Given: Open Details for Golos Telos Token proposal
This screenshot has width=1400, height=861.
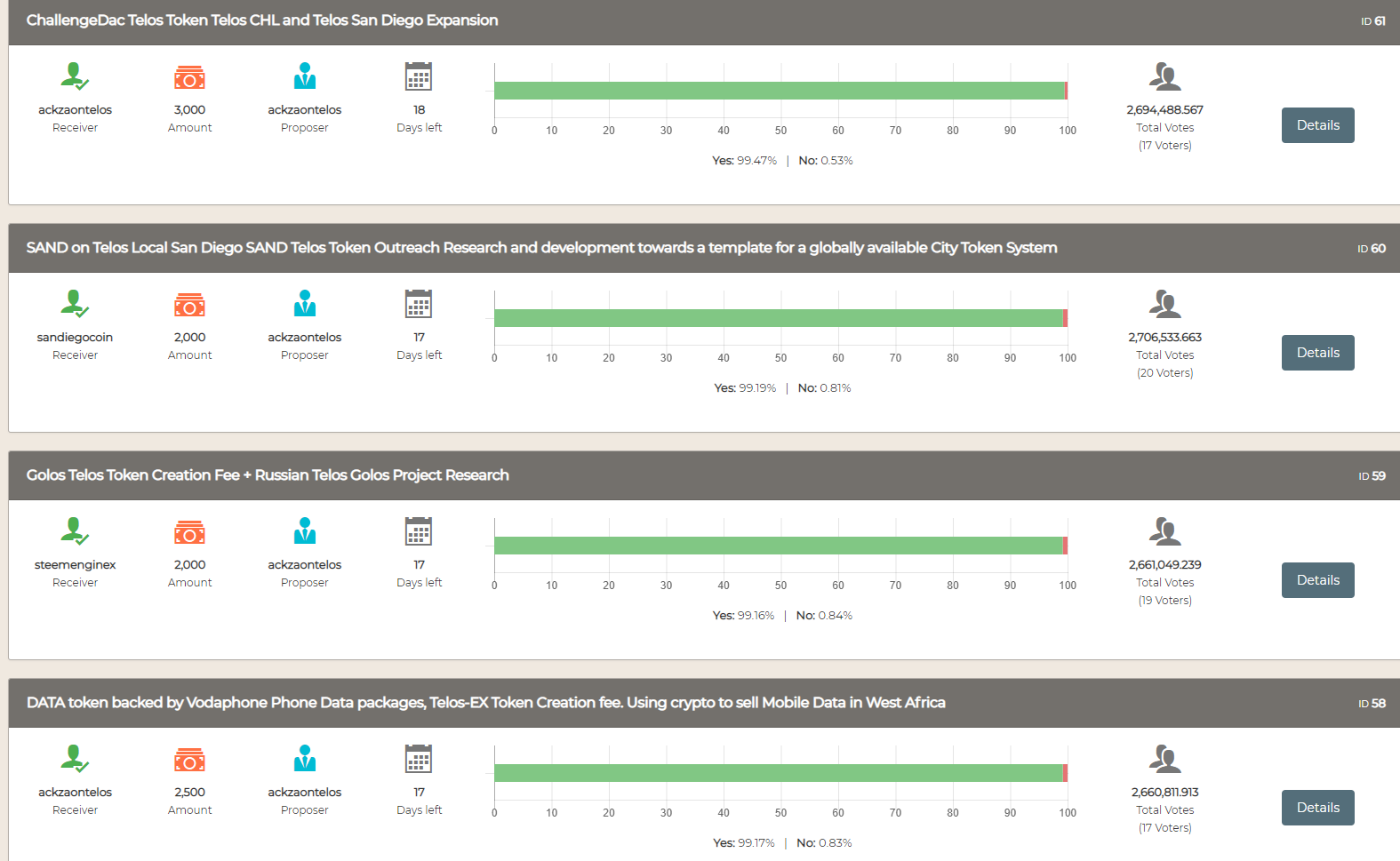Looking at the screenshot, I should (x=1317, y=580).
